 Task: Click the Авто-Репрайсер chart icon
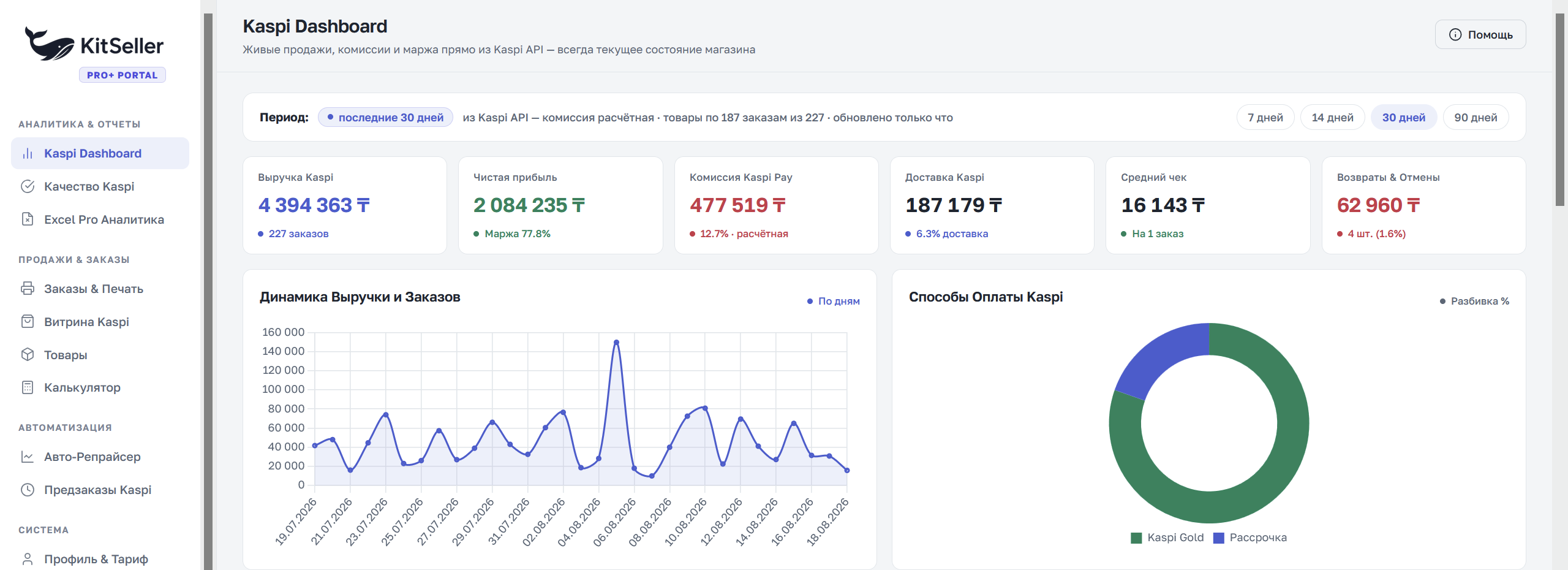[28, 457]
